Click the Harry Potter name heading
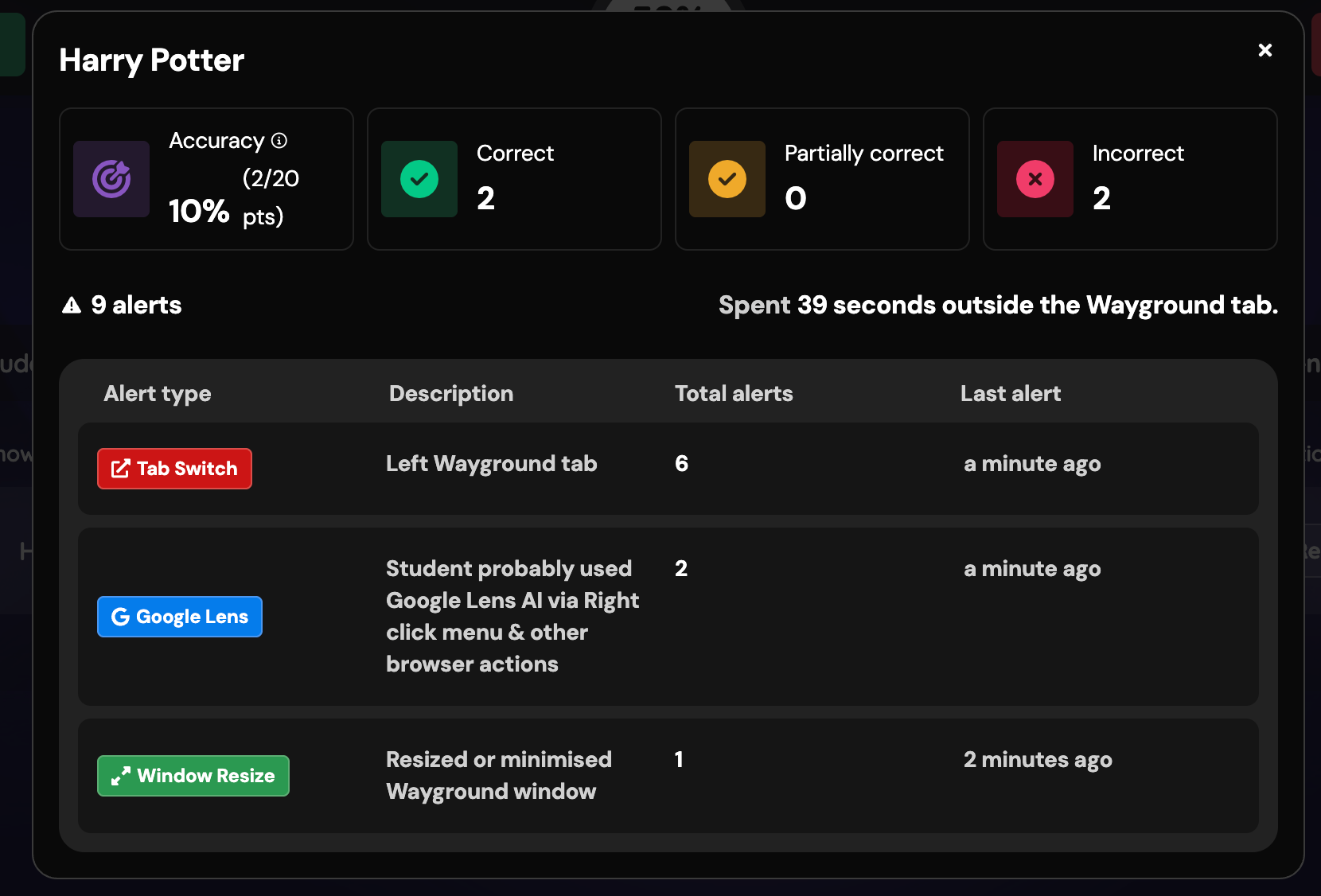Image resolution: width=1321 pixels, height=896 pixels. pos(151,60)
